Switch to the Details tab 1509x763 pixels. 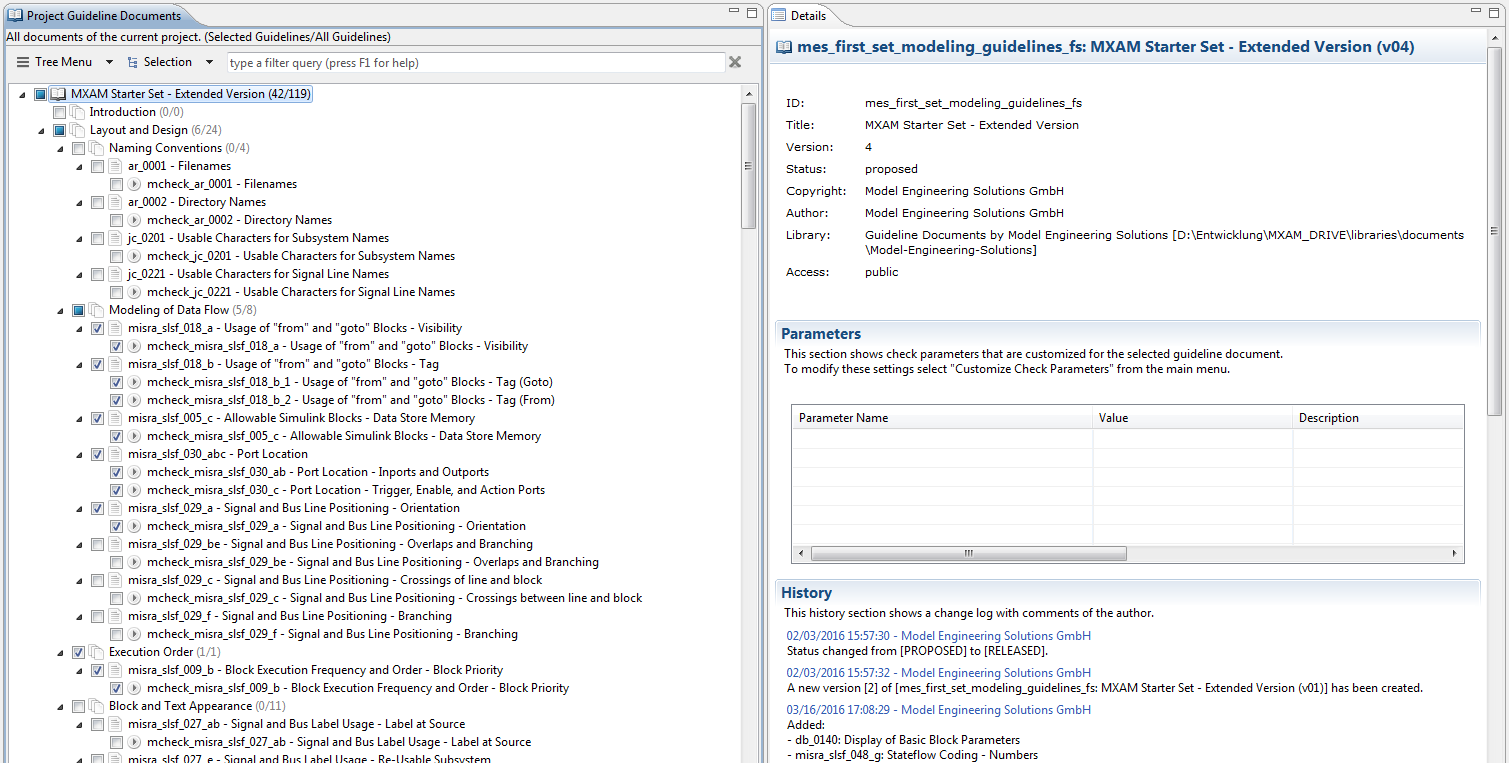(x=807, y=15)
